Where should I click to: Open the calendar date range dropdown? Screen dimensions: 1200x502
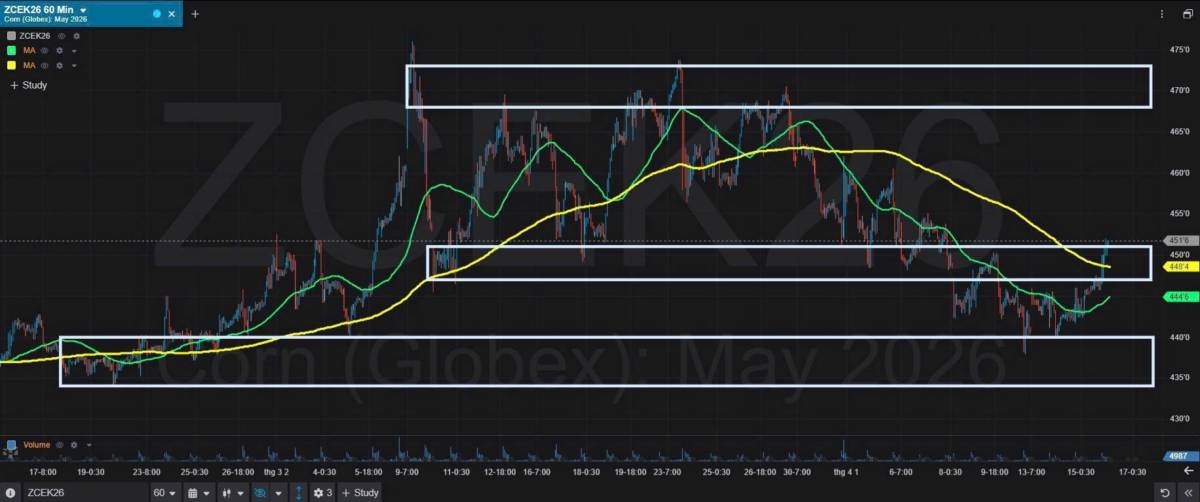pyautogui.click(x=198, y=493)
